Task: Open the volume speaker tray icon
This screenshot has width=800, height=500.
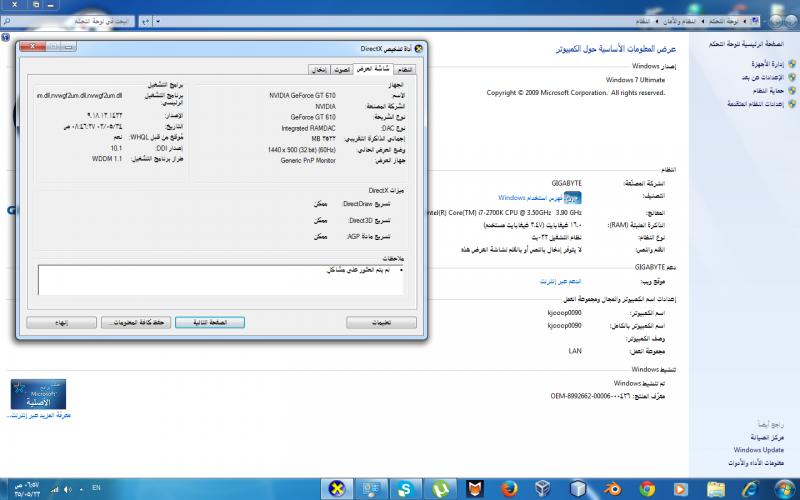Action: point(68,489)
